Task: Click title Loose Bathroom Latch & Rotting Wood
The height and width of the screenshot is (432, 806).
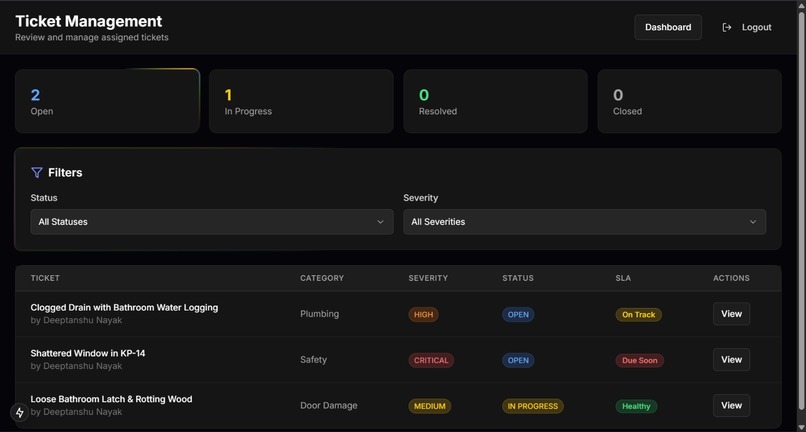Action: point(112,399)
